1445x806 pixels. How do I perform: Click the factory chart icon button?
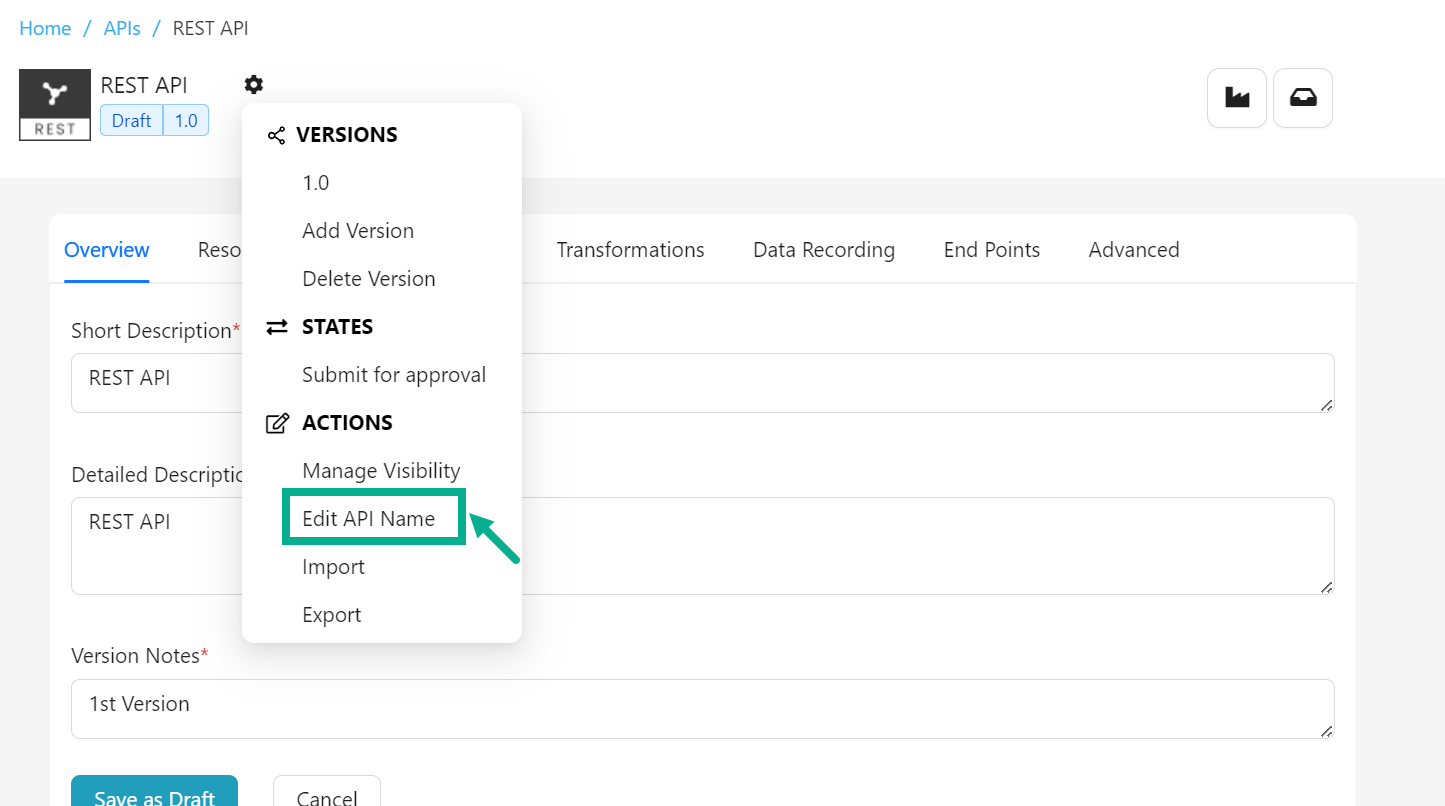[x=1237, y=98]
